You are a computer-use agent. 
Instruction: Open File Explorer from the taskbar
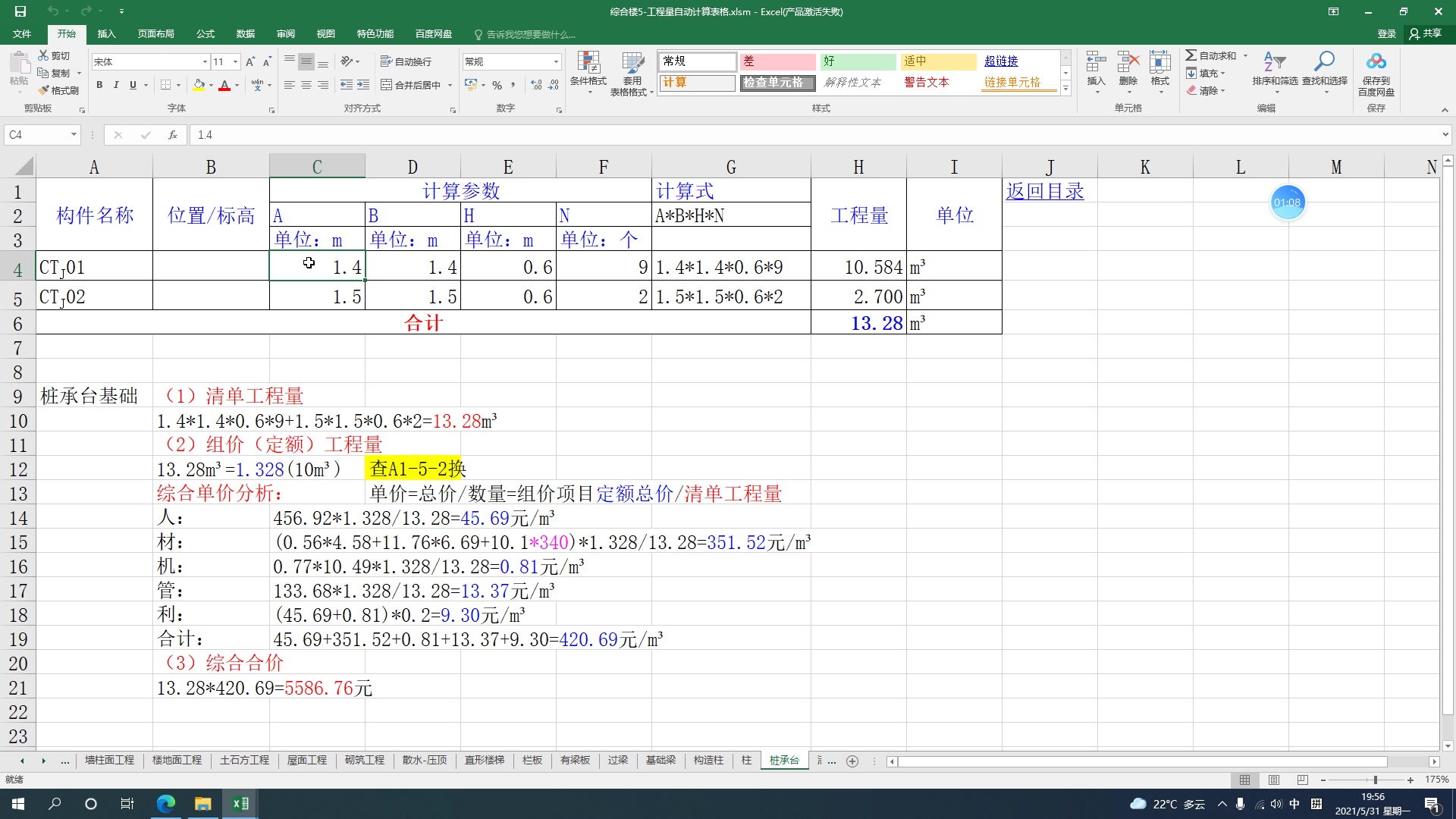coord(202,804)
